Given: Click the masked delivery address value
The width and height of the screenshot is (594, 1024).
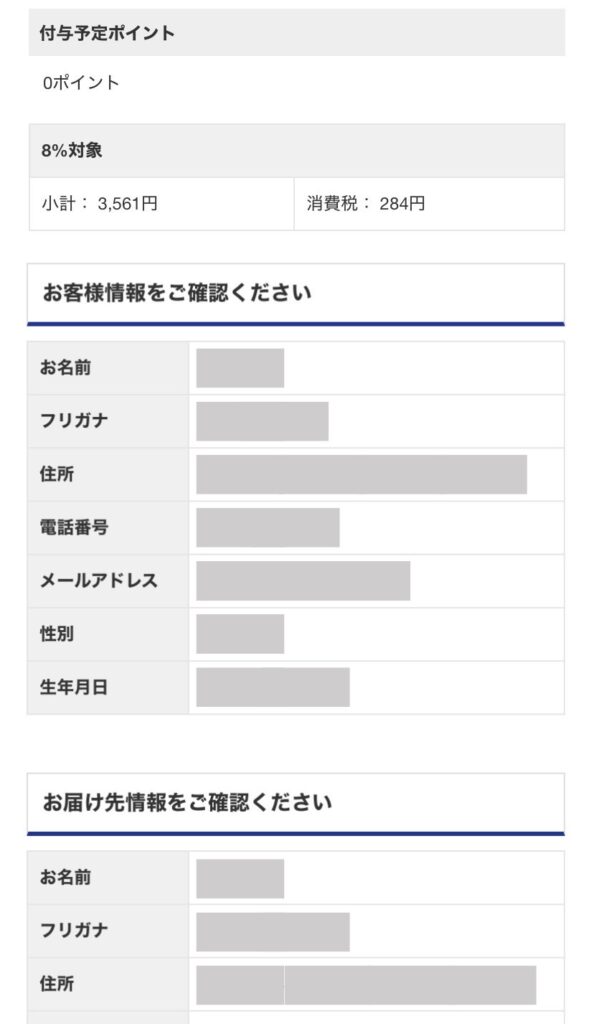Looking at the screenshot, I should tap(370, 983).
